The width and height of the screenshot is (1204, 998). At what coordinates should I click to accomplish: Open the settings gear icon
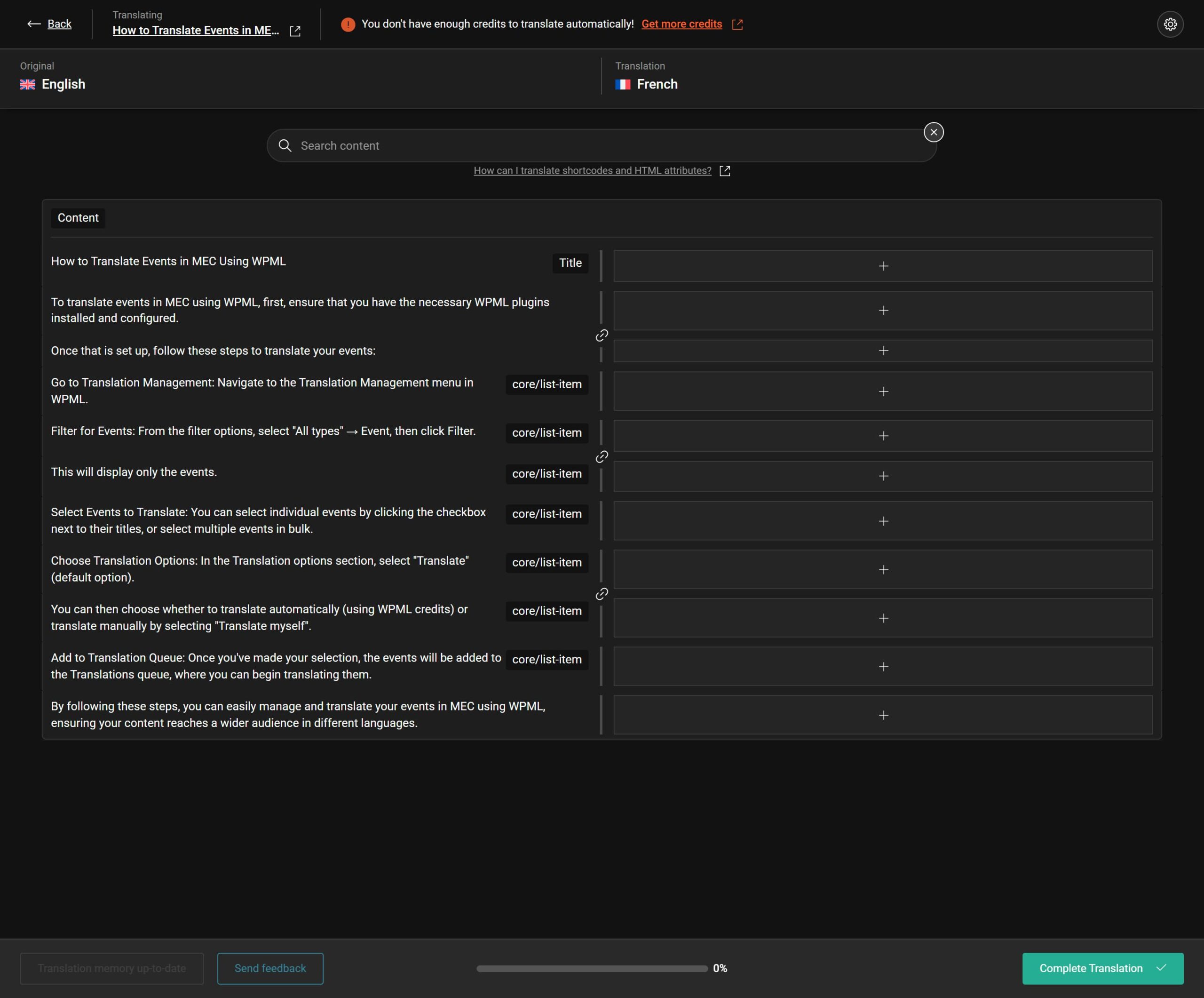click(1170, 24)
